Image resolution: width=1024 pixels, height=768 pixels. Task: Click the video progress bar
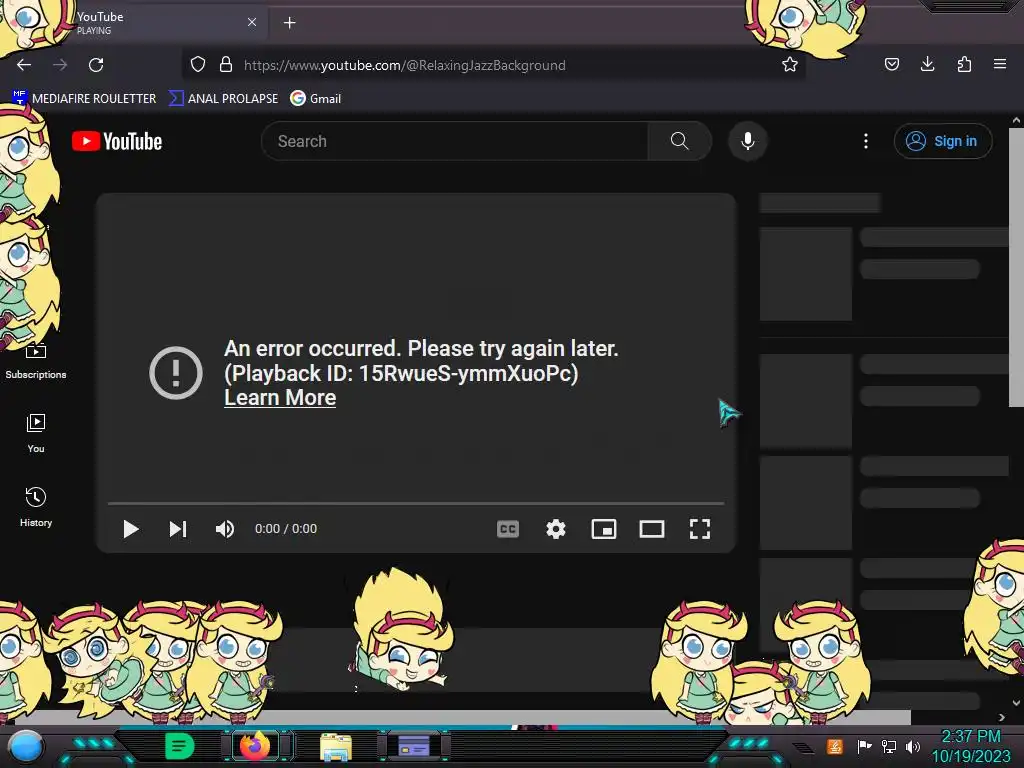click(x=416, y=504)
